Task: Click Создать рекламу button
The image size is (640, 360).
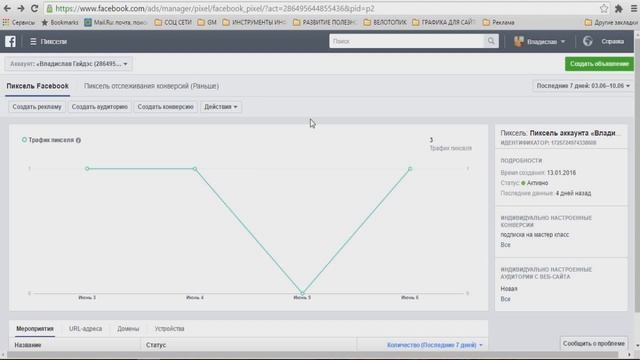Action: coord(37,107)
